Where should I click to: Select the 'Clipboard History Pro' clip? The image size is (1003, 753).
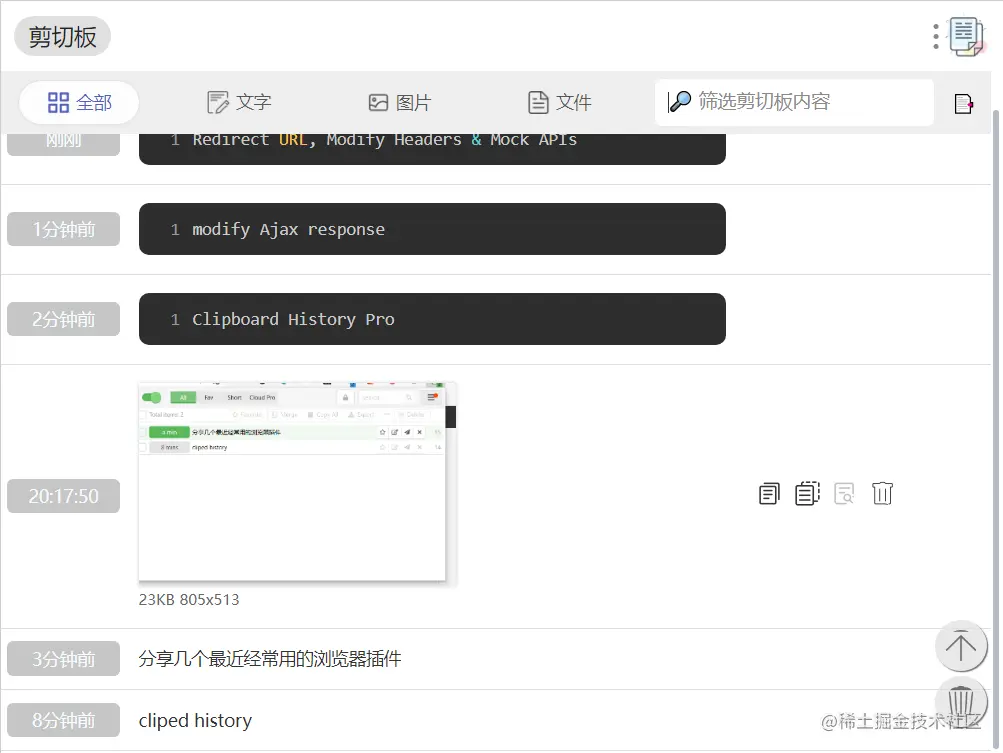432,319
